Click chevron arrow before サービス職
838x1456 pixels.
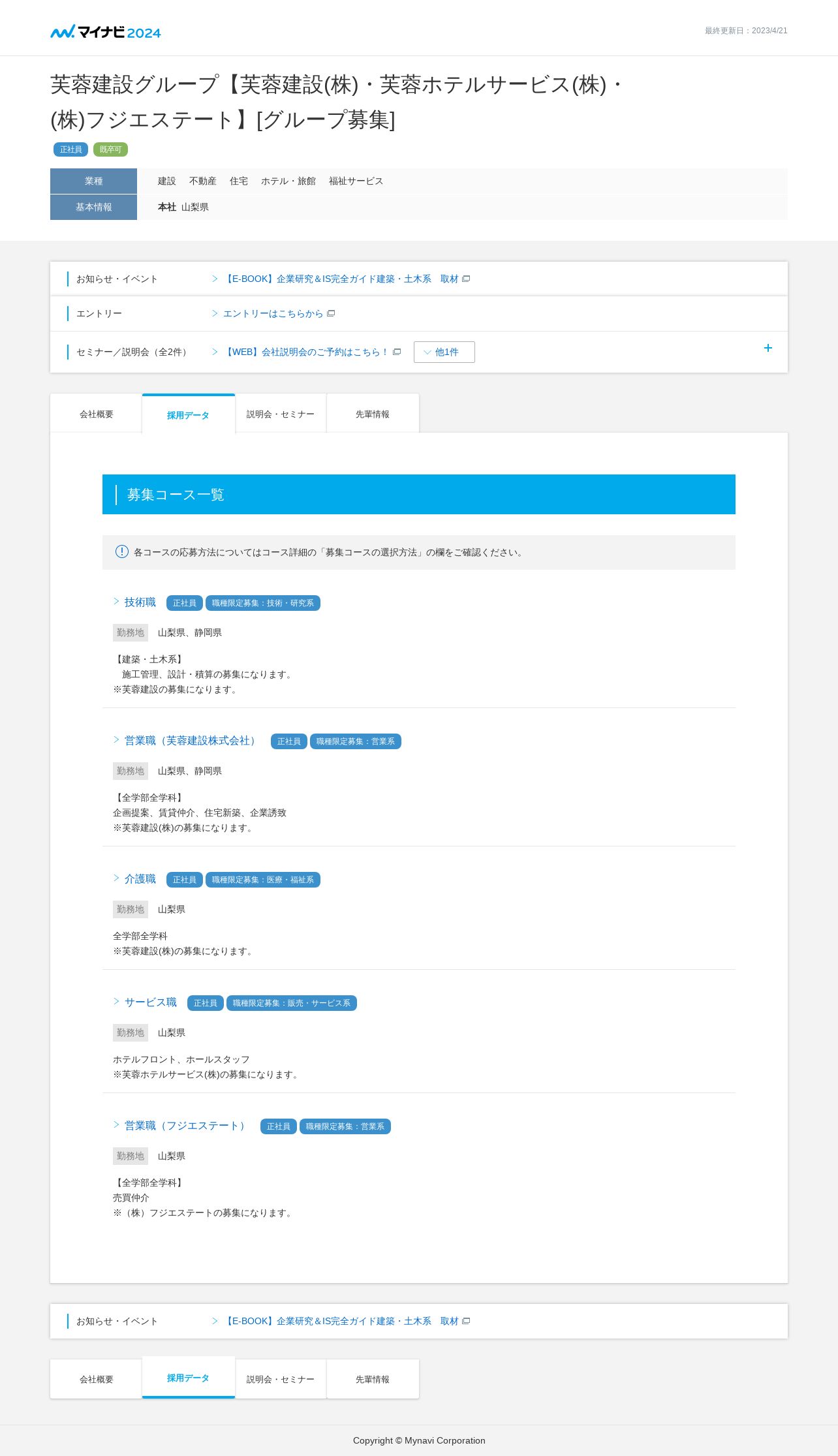116,1002
